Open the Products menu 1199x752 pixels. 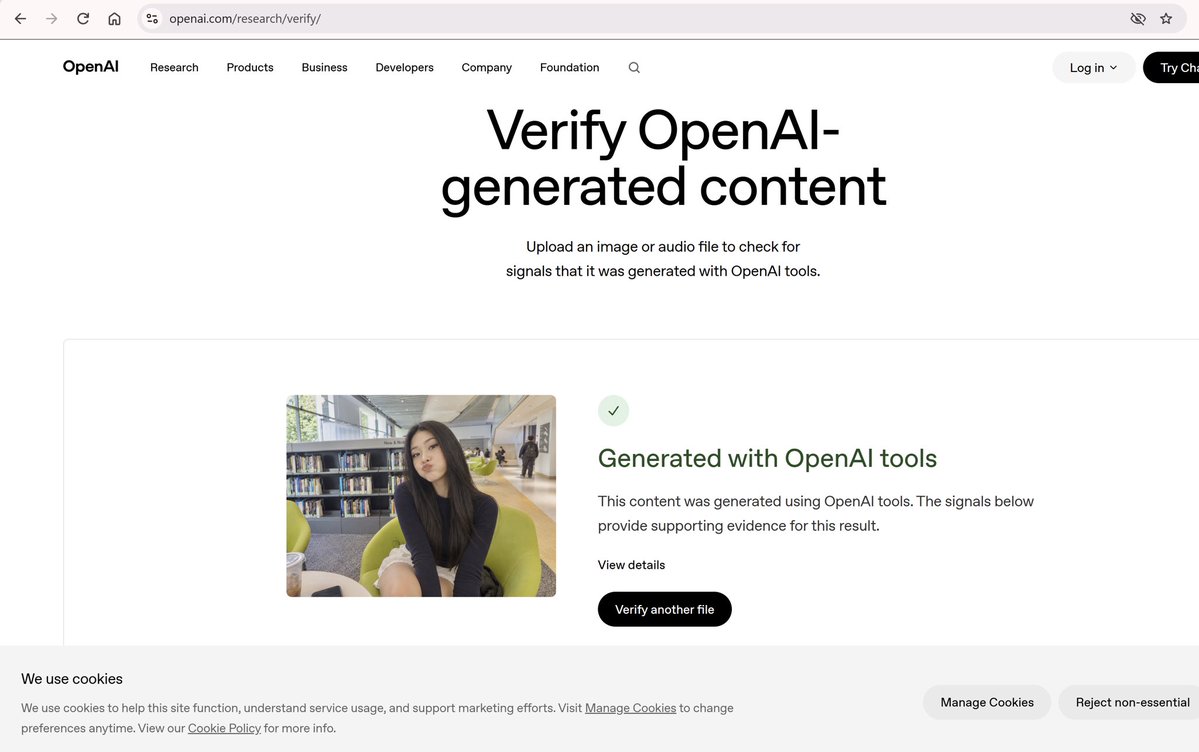pos(250,67)
